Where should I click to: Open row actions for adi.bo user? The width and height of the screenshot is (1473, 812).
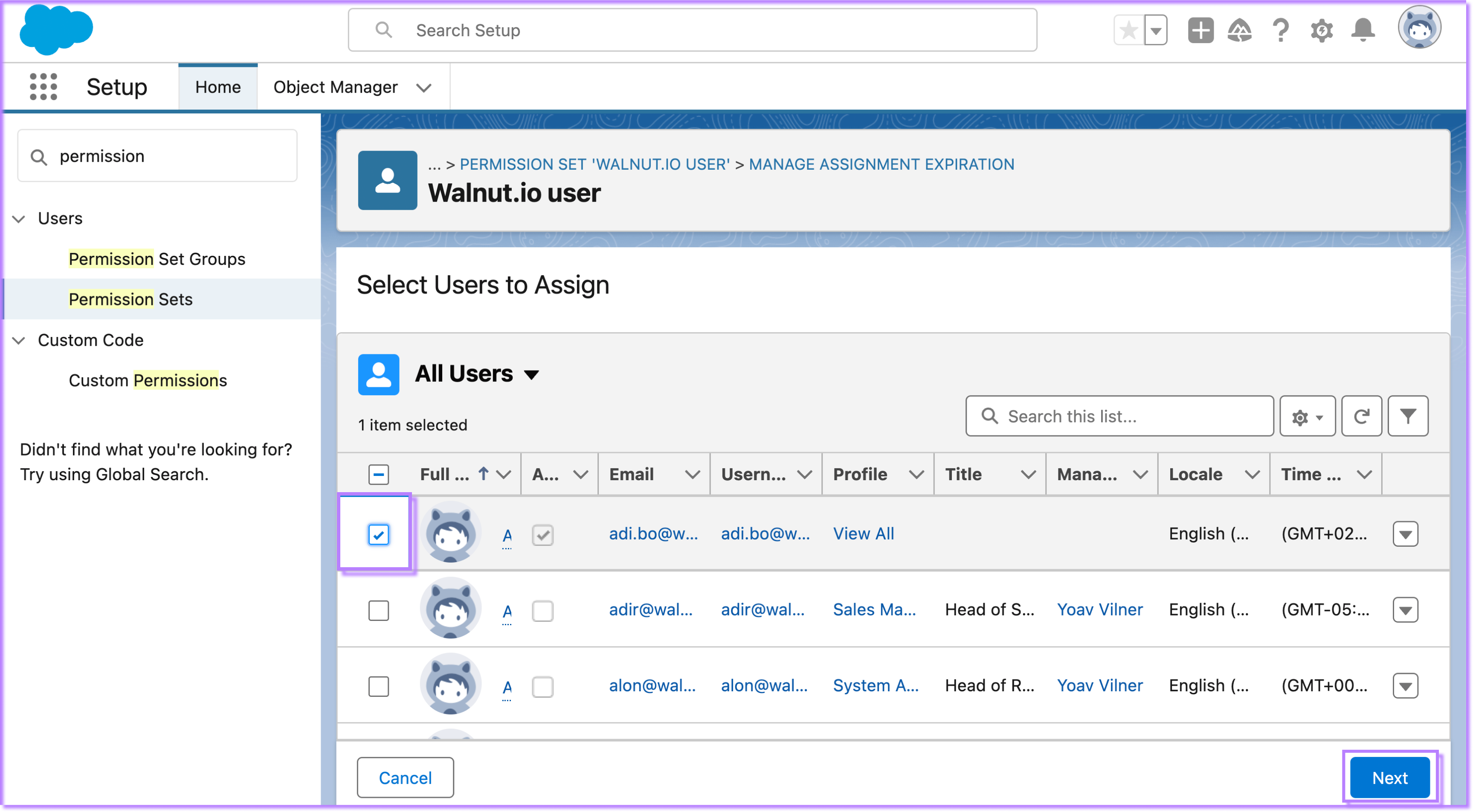tap(1406, 534)
